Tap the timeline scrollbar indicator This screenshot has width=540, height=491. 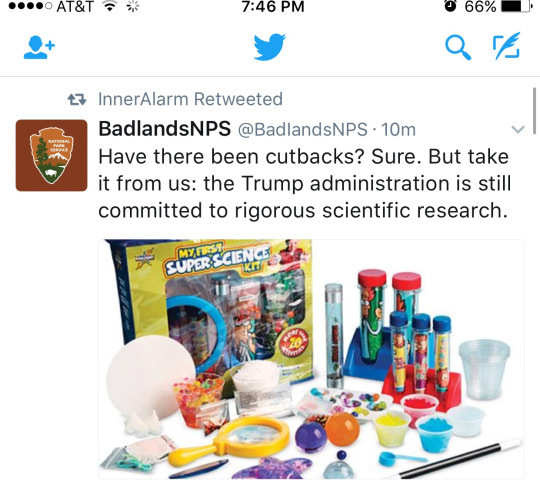coord(534,111)
